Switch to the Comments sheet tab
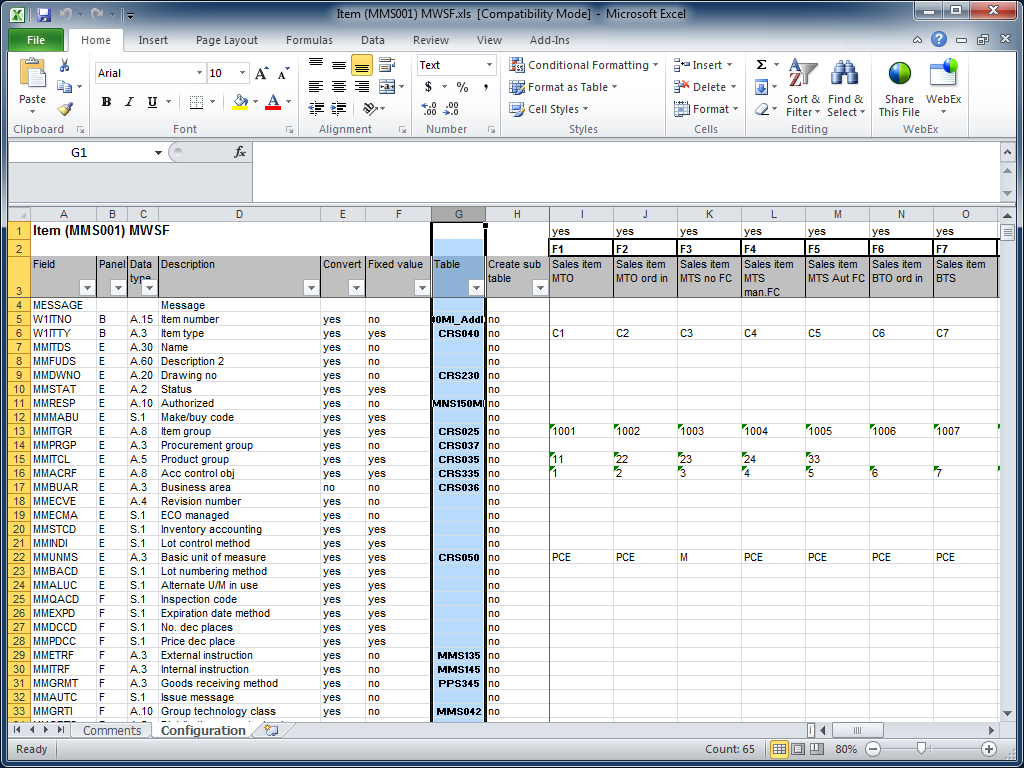 point(112,731)
